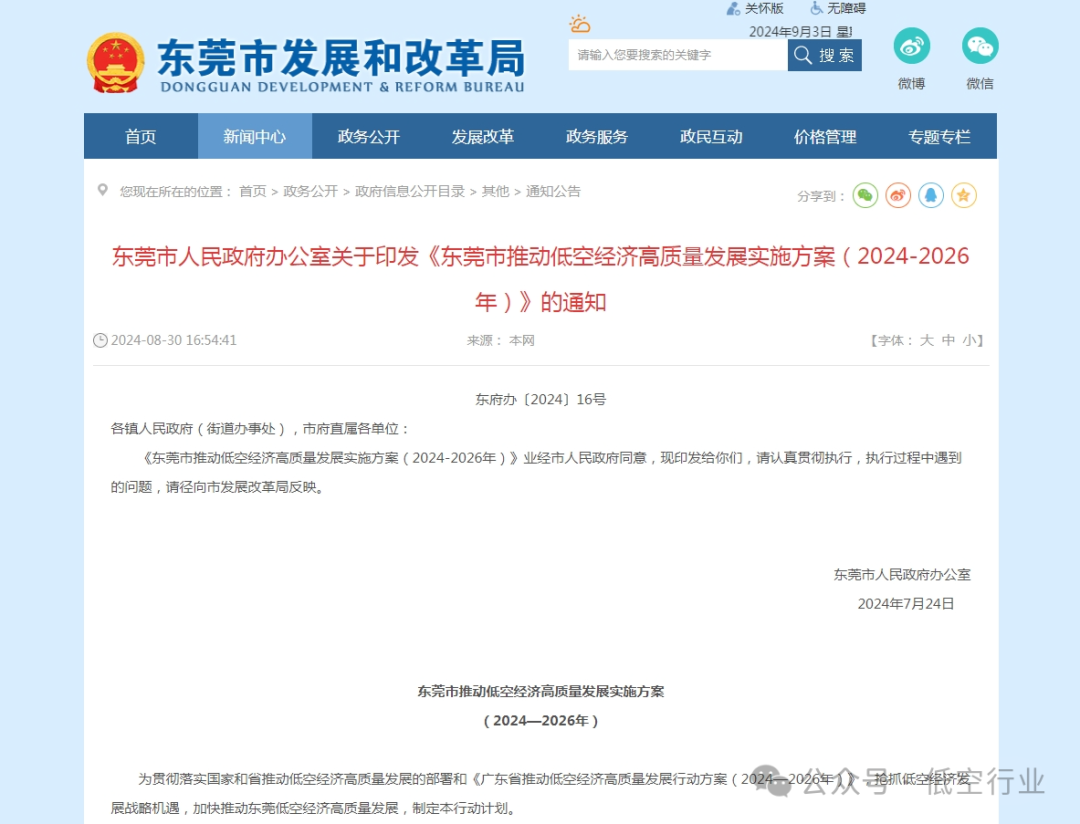Share the article via WeChat icon
The height and width of the screenshot is (824, 1080).
[x=864, y=195]
